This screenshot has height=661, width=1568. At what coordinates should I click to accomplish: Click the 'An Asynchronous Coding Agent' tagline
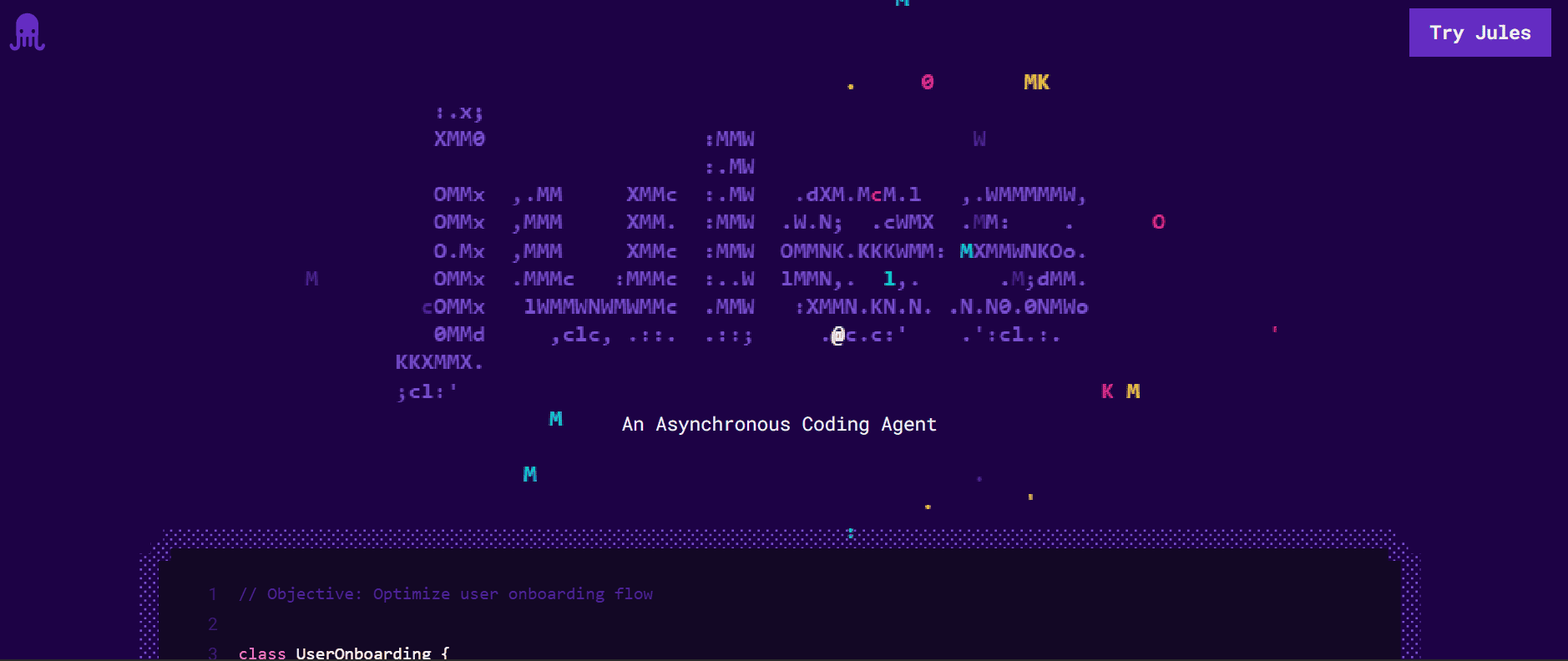[779, 425]
